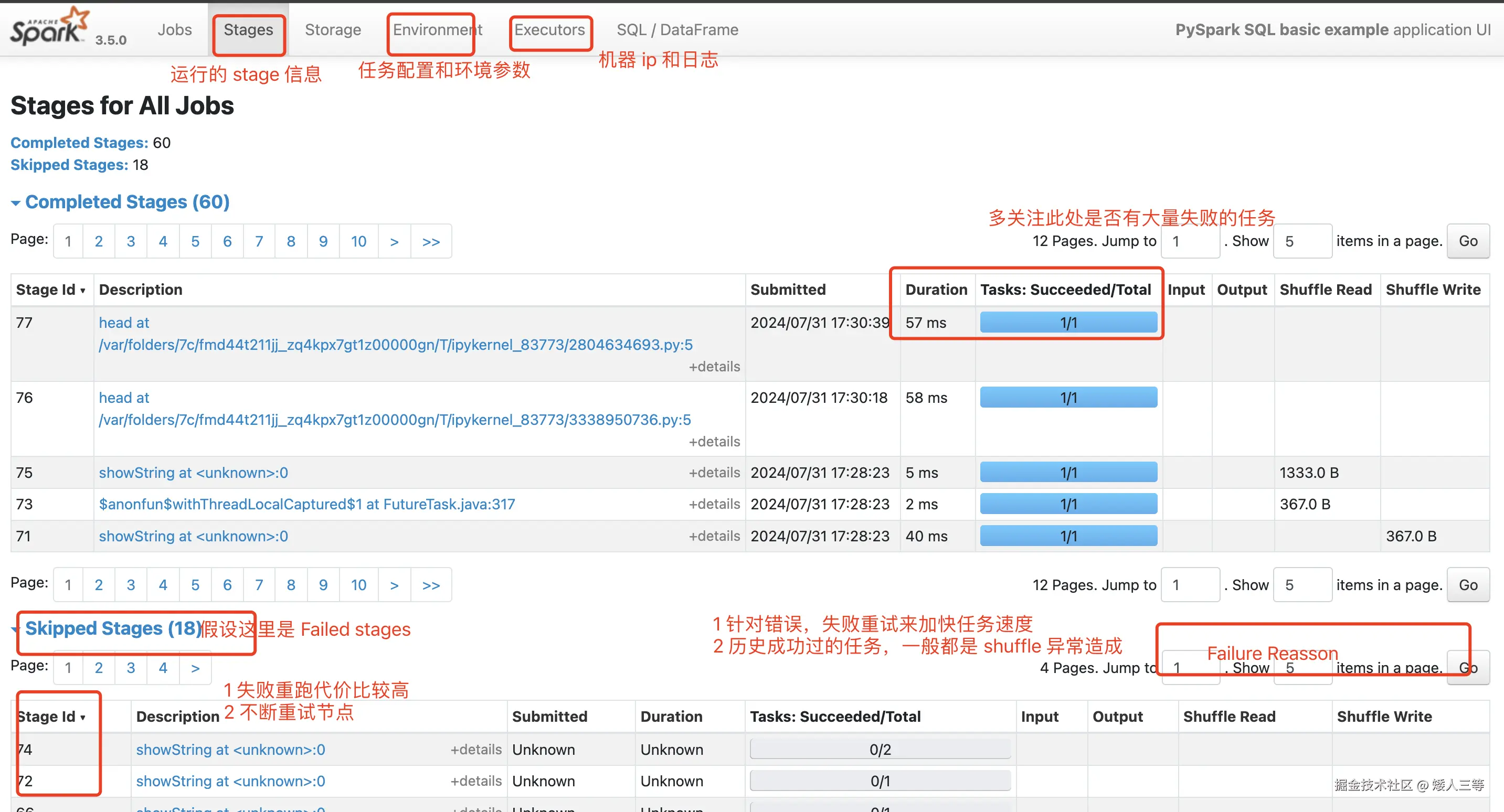Image resolution: width=1504 pixels, height=812 pixels.
Task: Click the top Go button for completed stages
Action: 1468,241
